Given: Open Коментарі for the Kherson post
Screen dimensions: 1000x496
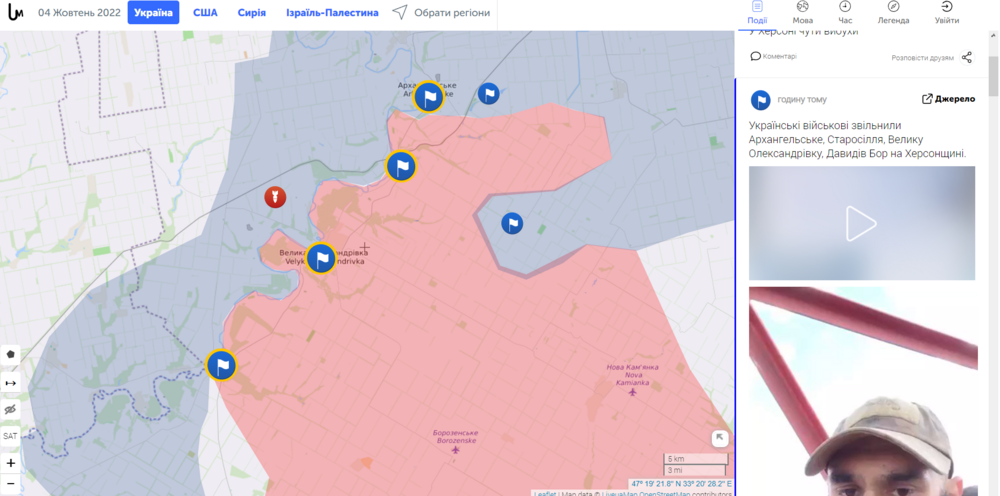Looking at the screenshot, I should pyautogui.click(x=774, y=56).
